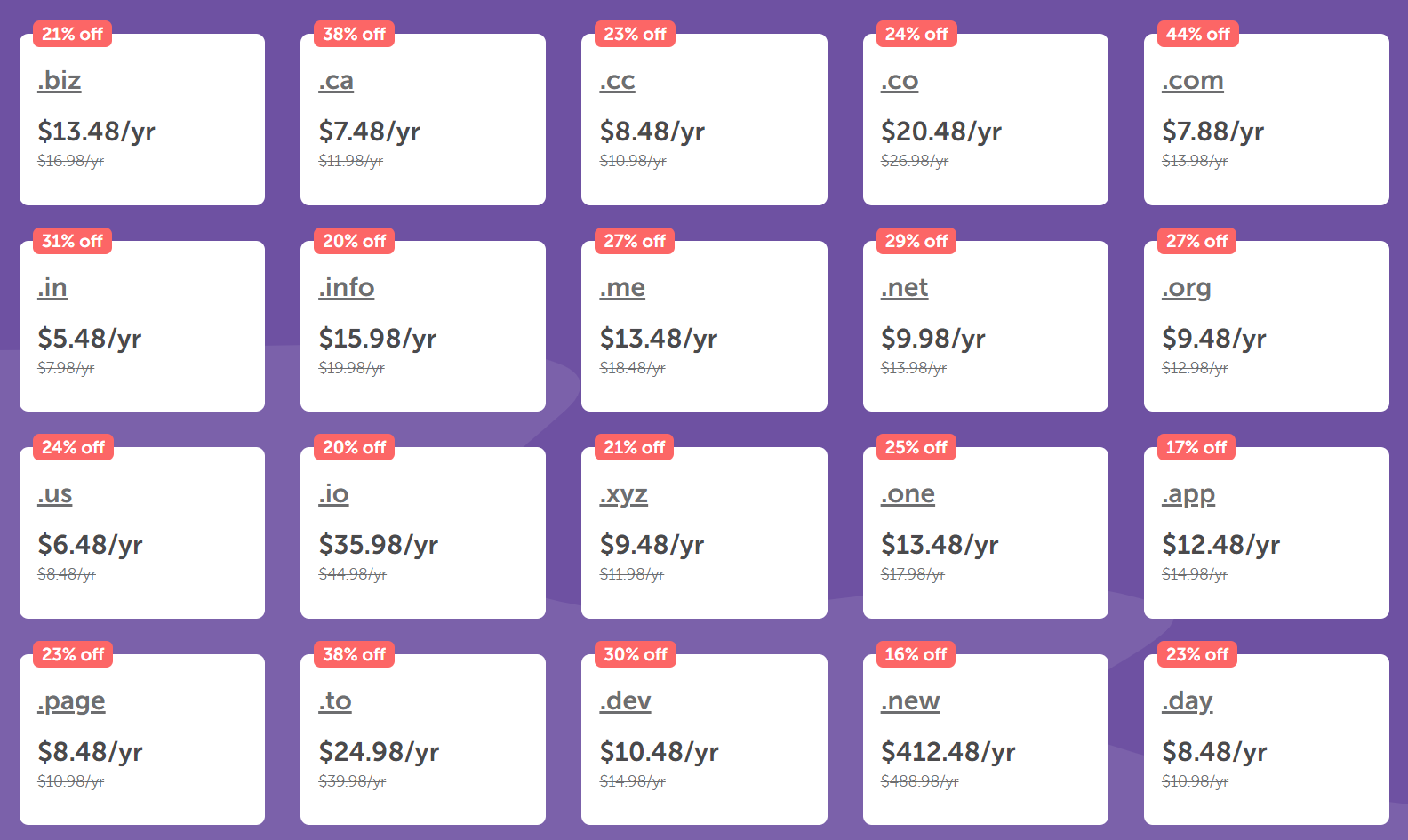Click the .net domain link
This screenshot has height=840, width=1408.
(904, 288)
